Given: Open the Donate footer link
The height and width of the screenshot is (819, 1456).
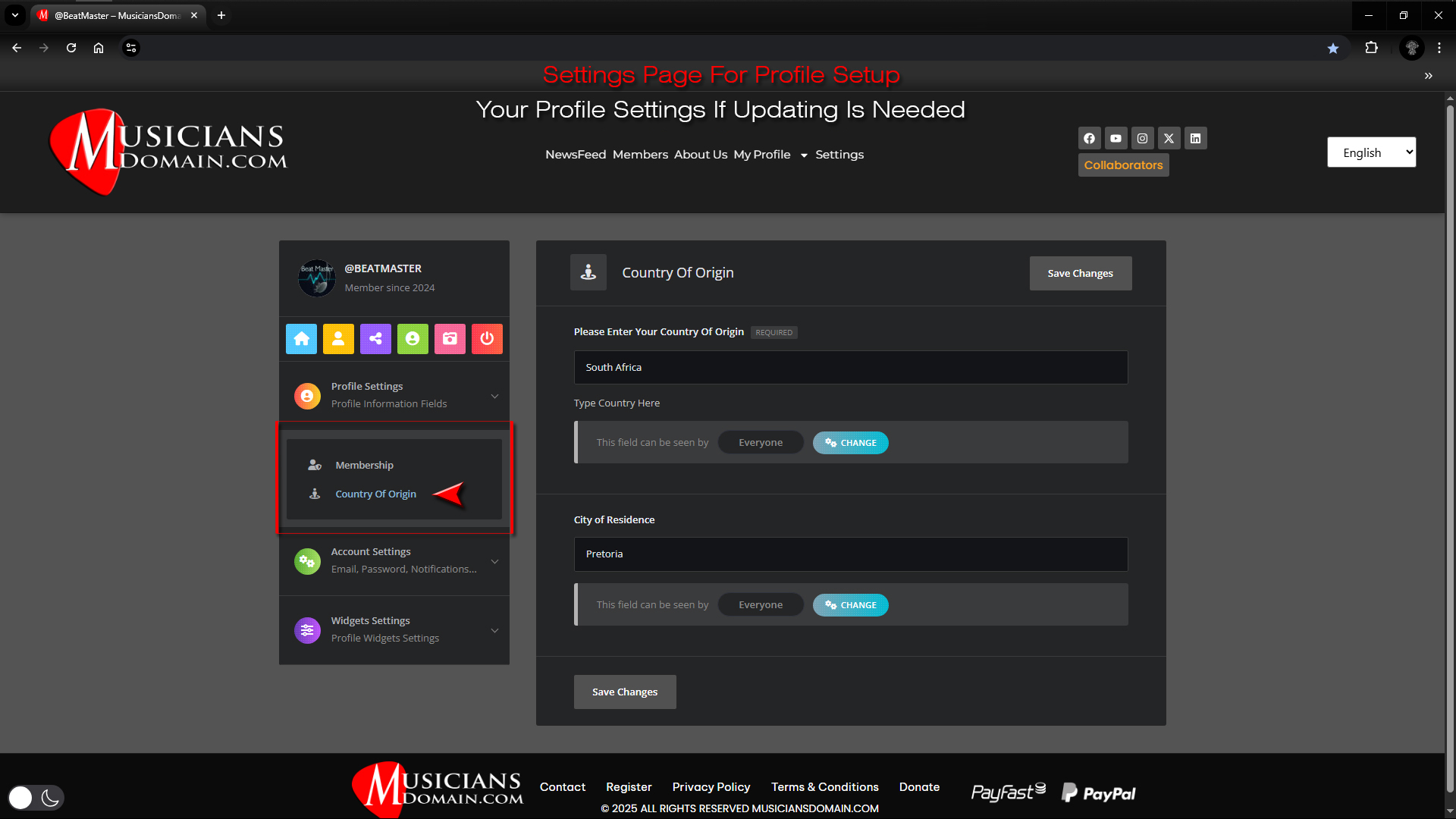Looking at the screenshot, I should [x=919, y=787].
